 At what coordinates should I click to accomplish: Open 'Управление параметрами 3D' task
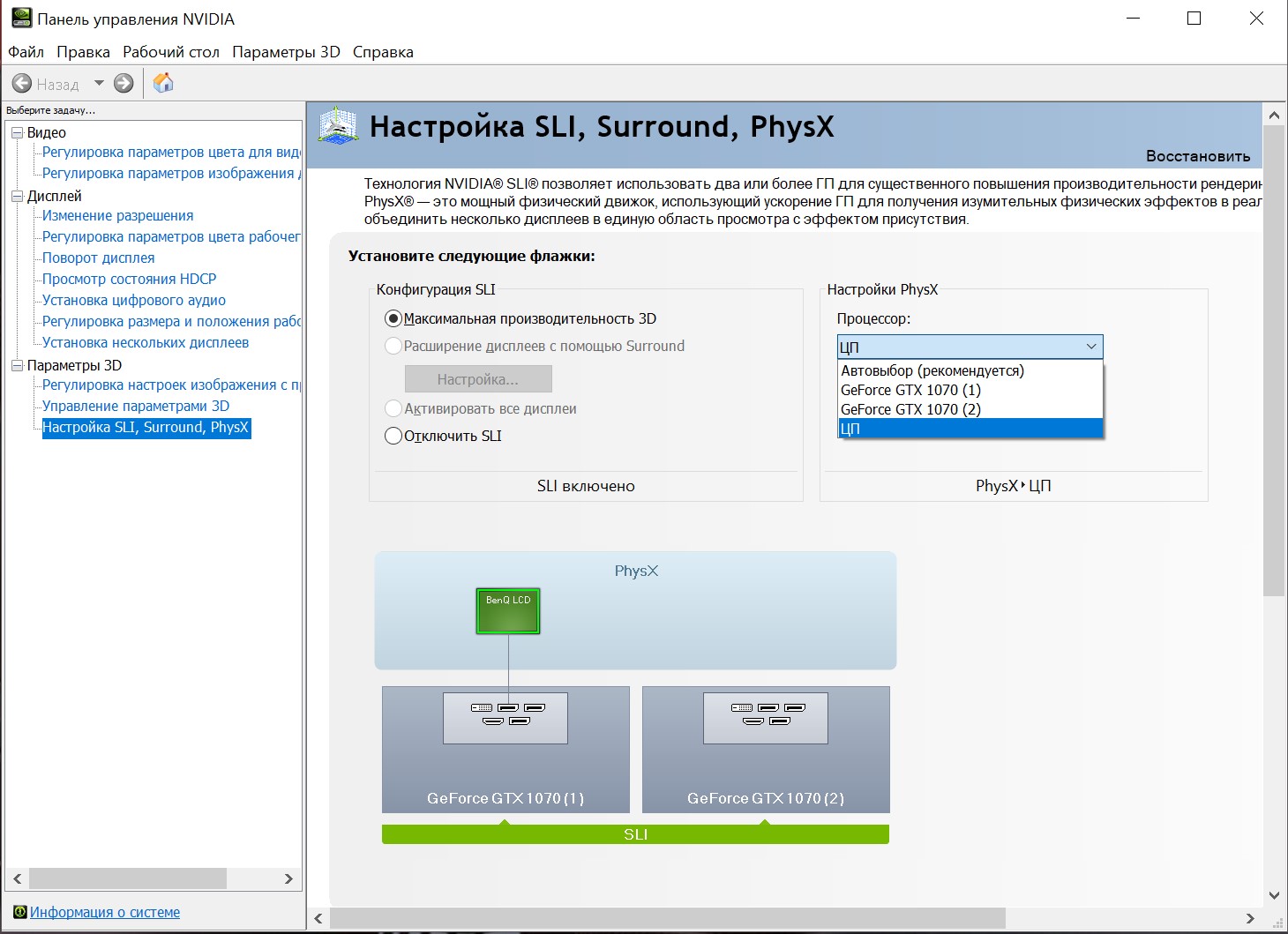(x=136, y=406)
